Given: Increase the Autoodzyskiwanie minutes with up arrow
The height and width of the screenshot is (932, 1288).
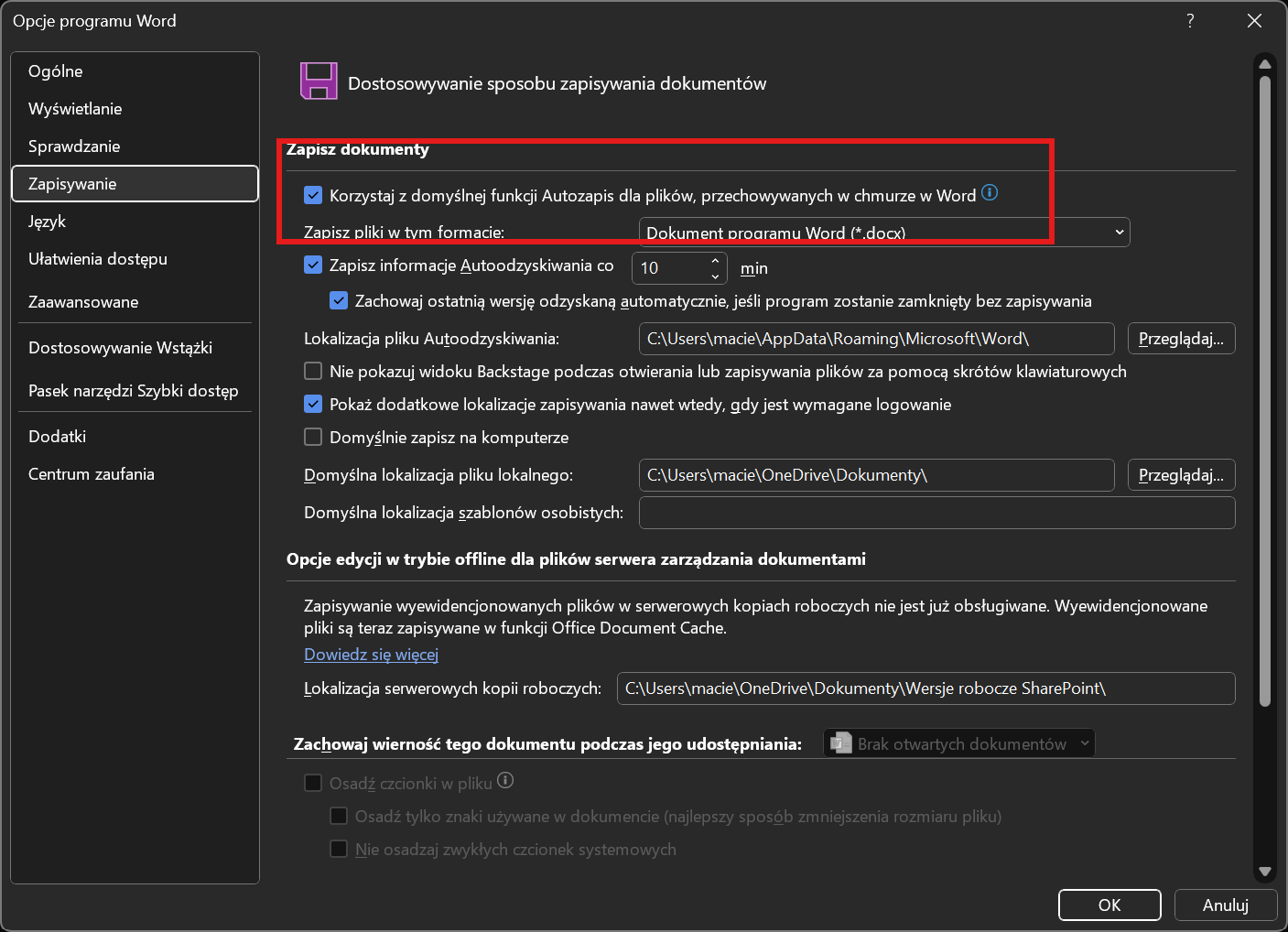Looking at the screenshot, I should 715,261.
